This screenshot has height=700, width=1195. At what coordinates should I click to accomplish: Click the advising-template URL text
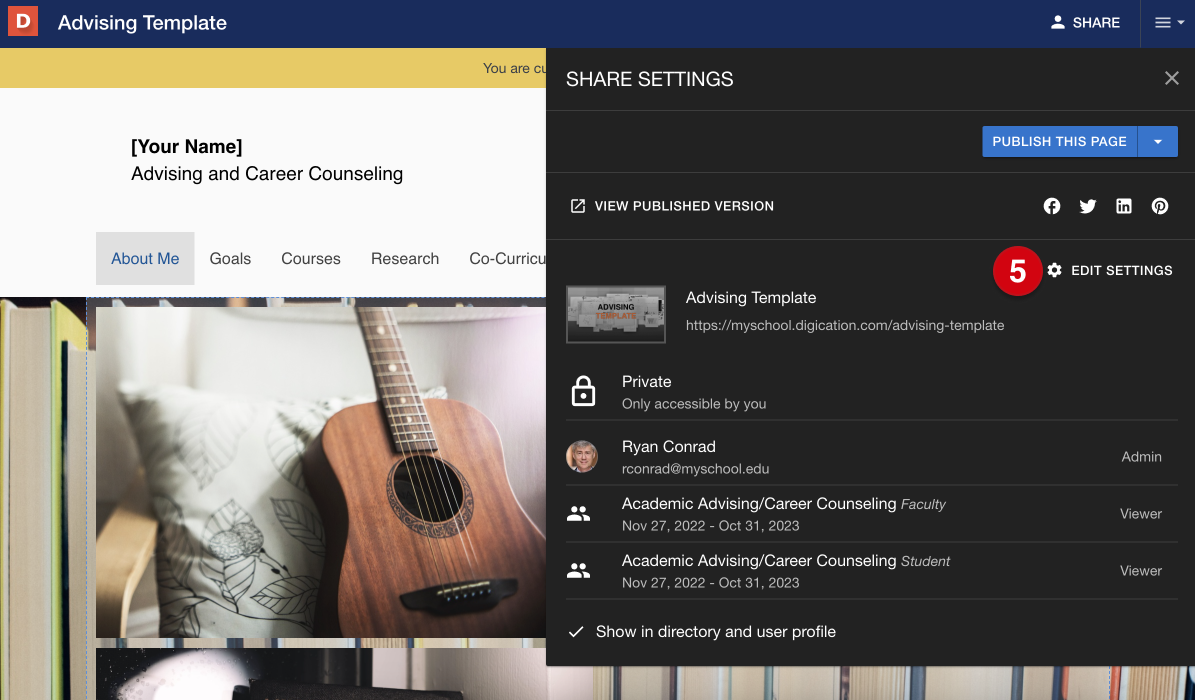pyautogui.click(x=844, y=326)
